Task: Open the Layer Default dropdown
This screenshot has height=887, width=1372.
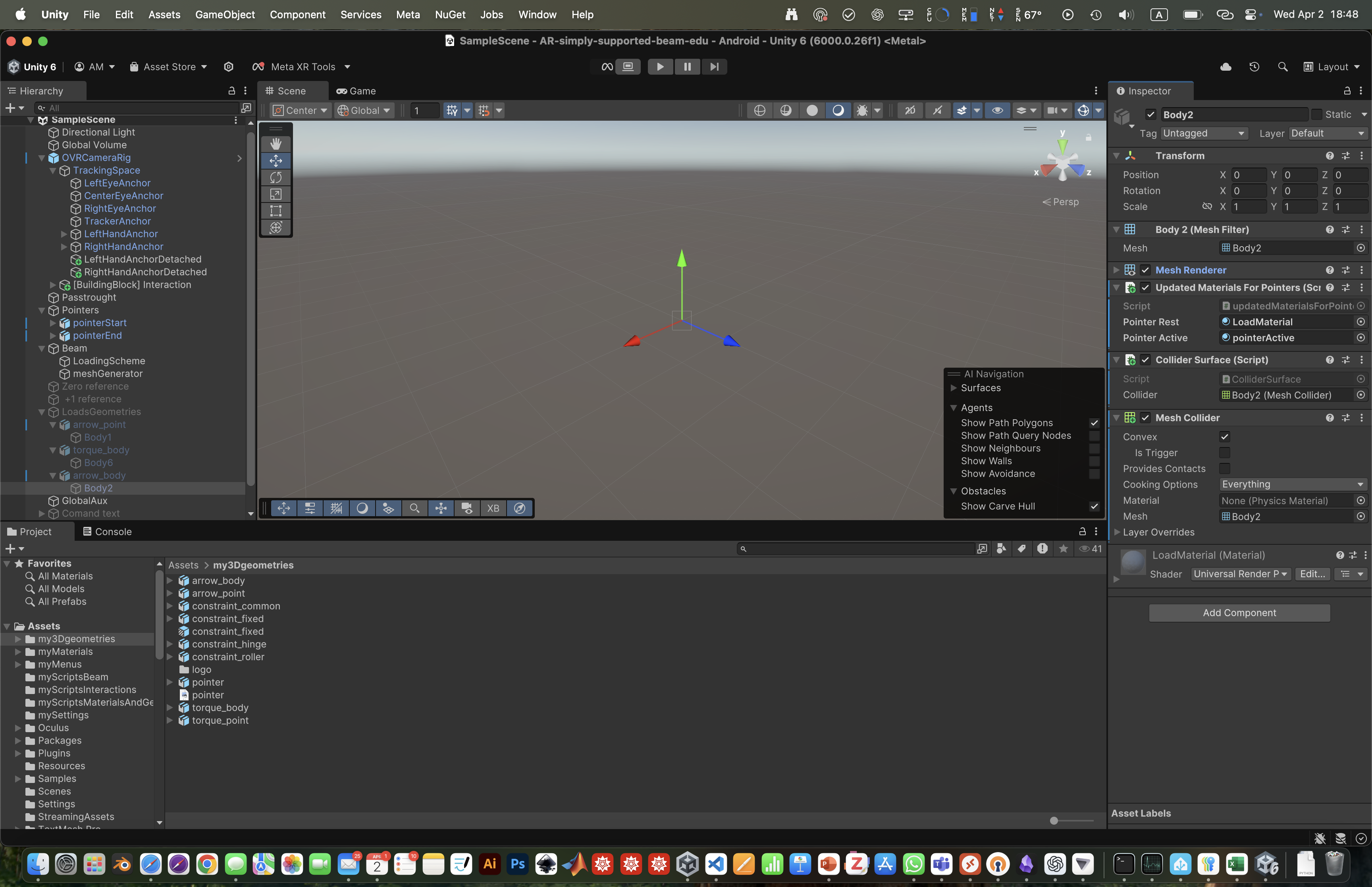Action: coord(1328,133)
